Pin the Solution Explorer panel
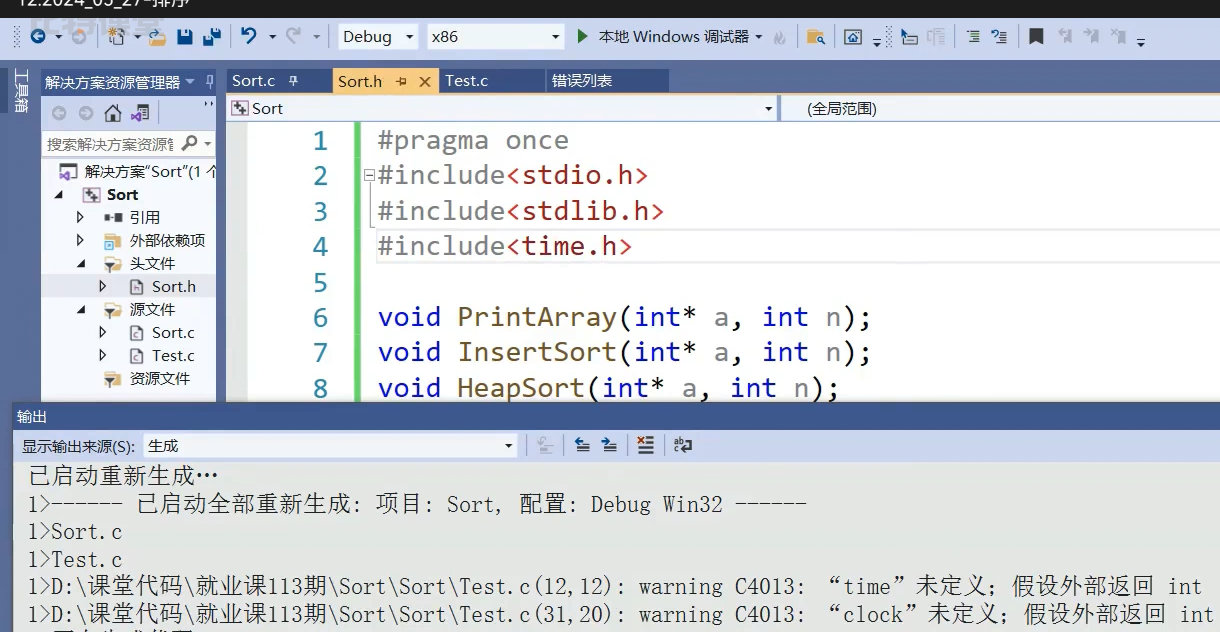Viewport: 1220px width, 632px height. click(x=209, y=81)
